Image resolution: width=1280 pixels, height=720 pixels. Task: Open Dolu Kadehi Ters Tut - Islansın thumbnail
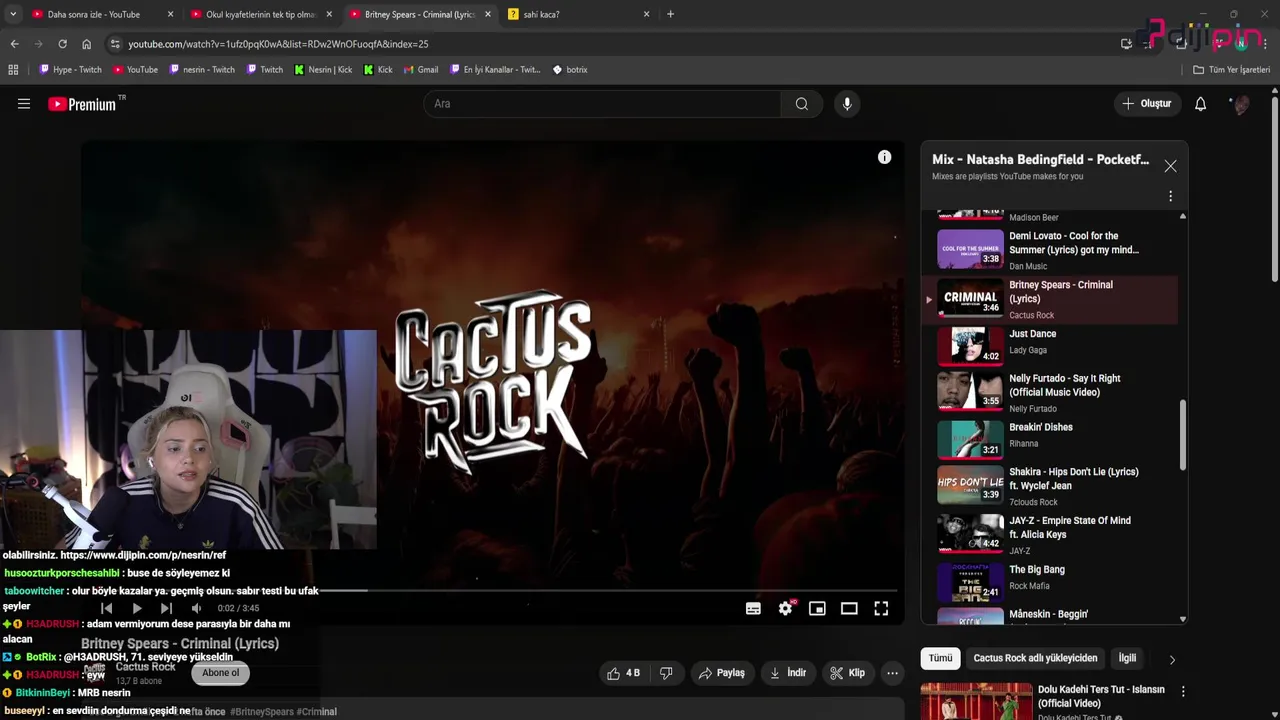tap(976, 701)
